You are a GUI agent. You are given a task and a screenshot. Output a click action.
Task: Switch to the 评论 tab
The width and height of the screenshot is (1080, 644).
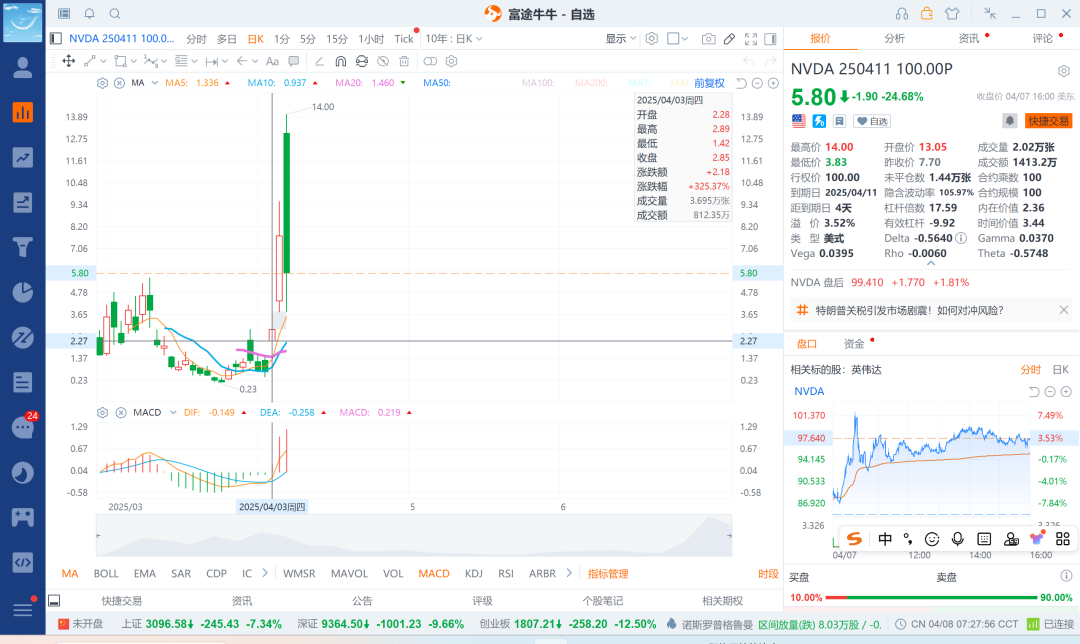[1042, 39]
